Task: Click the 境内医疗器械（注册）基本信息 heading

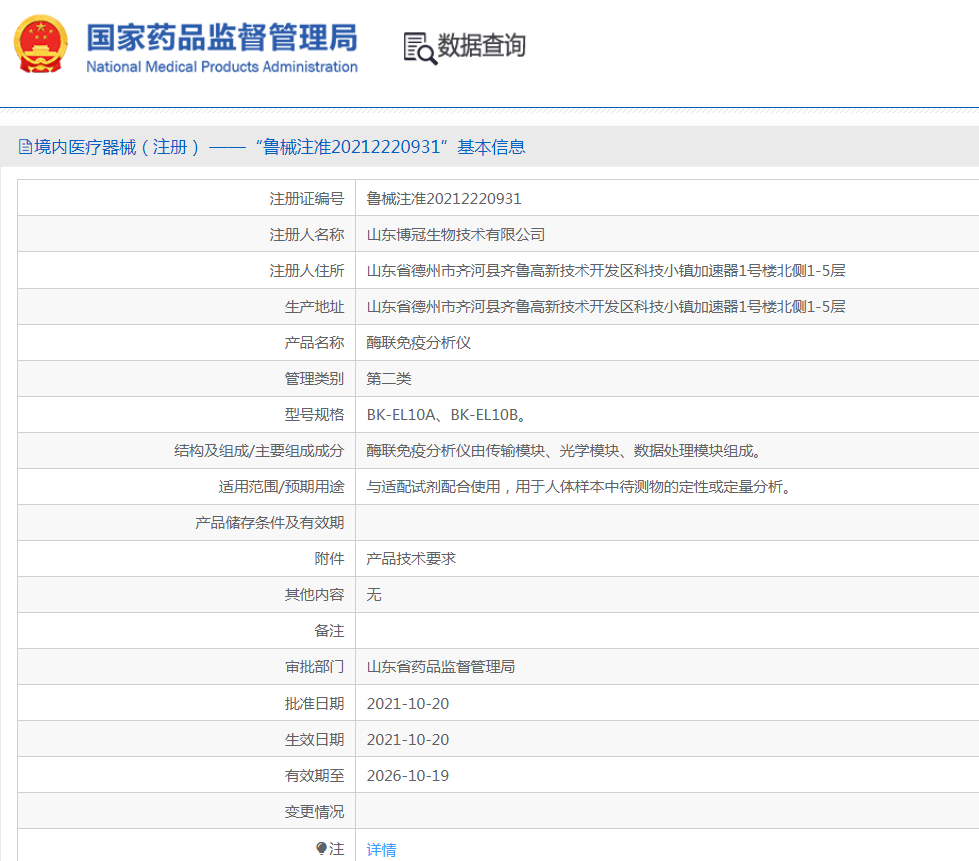Action: pyautogui.click(x=280, y=147)
